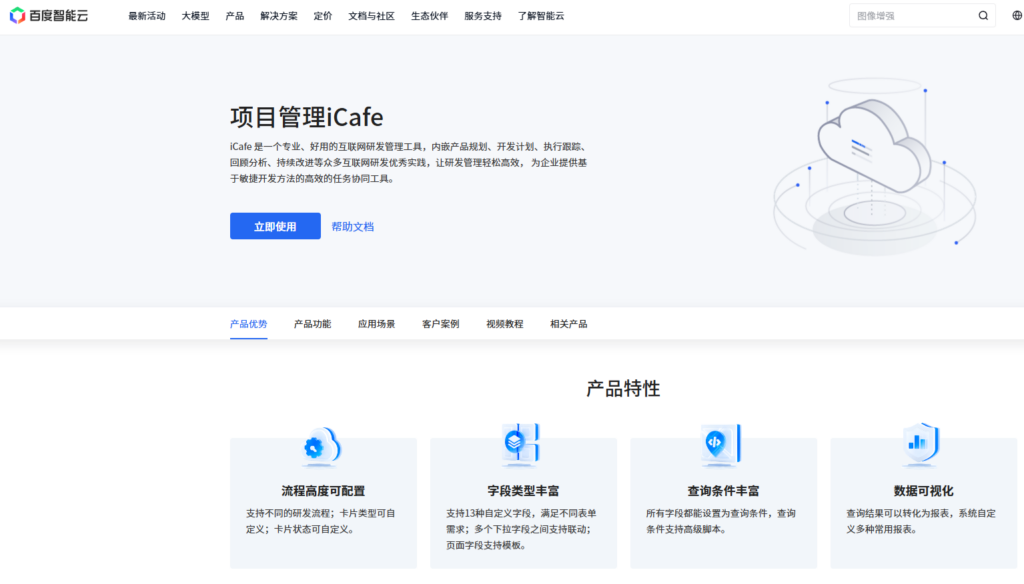Click the 查询条件丰富 location-pin icon
This screenshot has height=584, width=1024.
coord(723,447)
